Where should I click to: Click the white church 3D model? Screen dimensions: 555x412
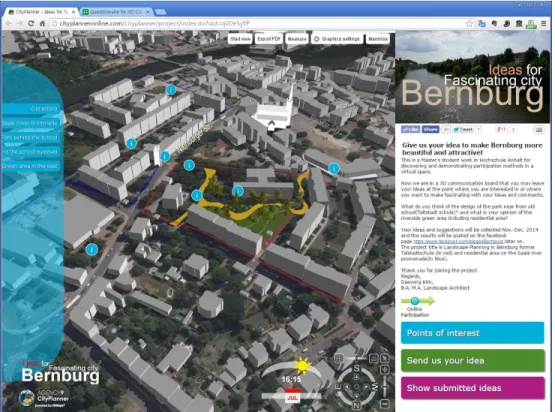coord(274,113)
